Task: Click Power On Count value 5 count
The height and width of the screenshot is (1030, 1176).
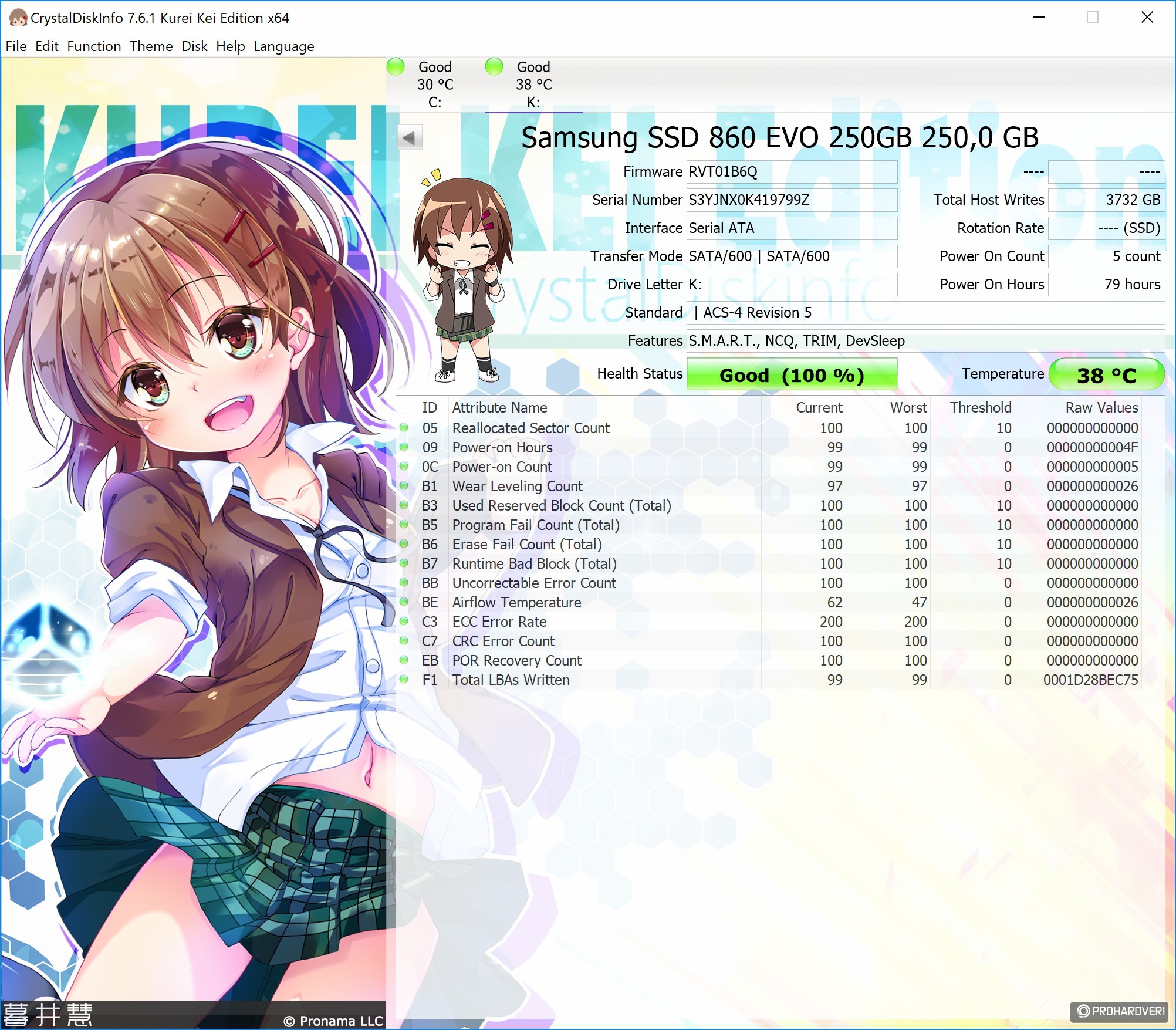Action: point(1106,256)
